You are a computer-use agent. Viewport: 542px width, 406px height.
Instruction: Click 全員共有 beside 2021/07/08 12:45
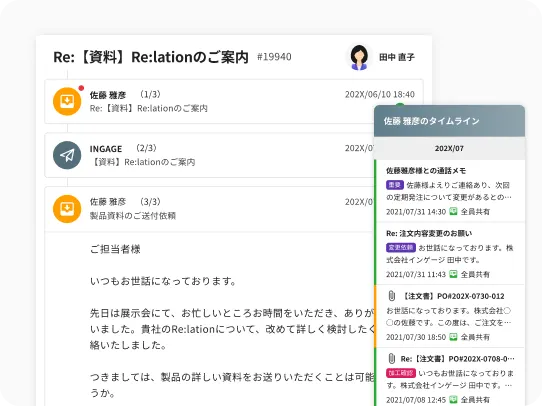475,400
